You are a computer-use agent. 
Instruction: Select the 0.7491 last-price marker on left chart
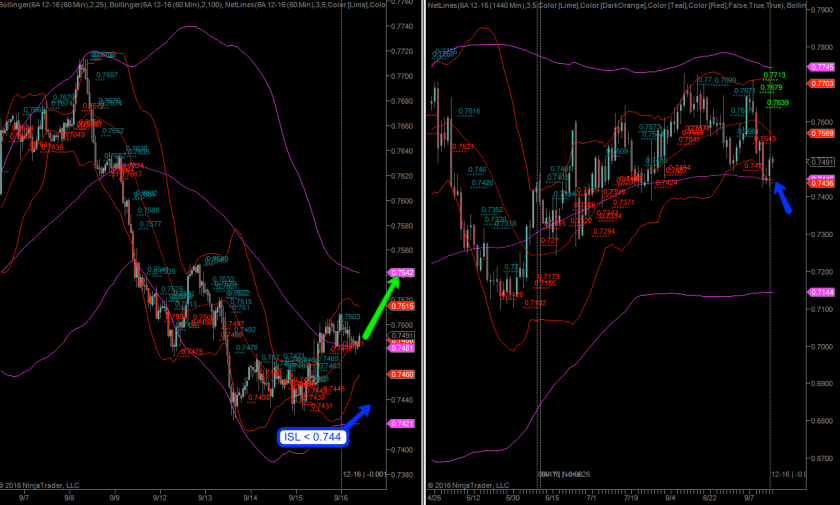tap(402, 336)
